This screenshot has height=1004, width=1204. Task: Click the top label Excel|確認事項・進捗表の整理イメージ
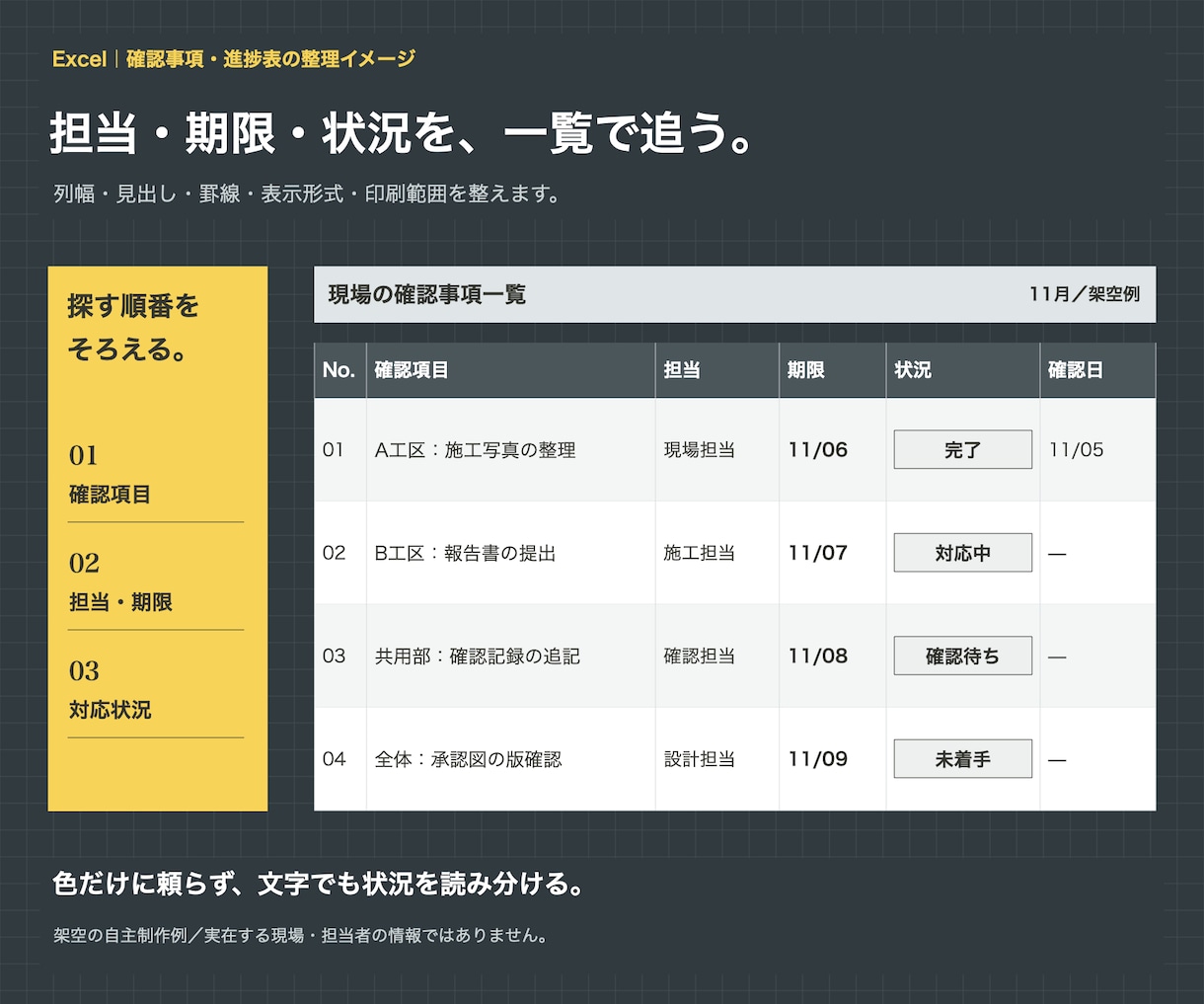(234, 59)
